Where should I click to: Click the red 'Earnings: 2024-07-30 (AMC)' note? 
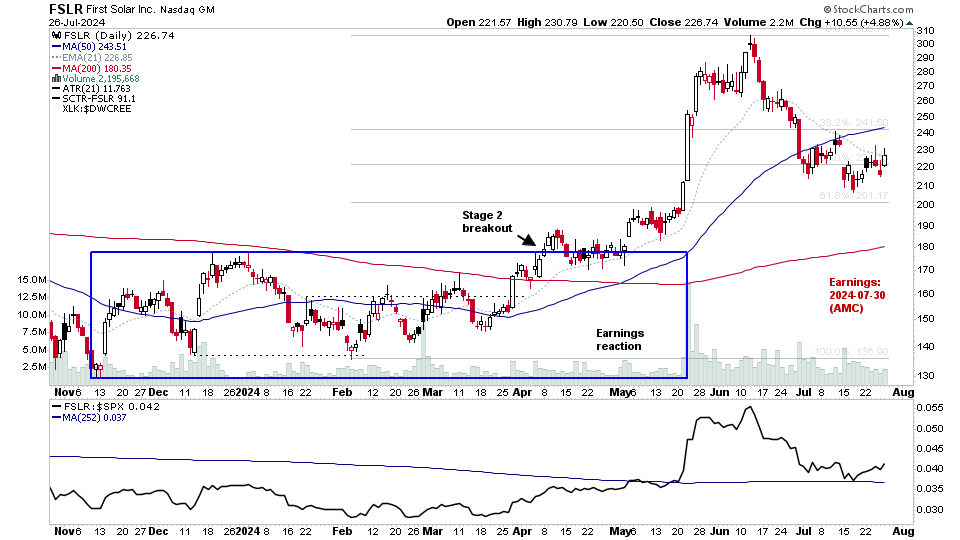[x=857, y=295]
